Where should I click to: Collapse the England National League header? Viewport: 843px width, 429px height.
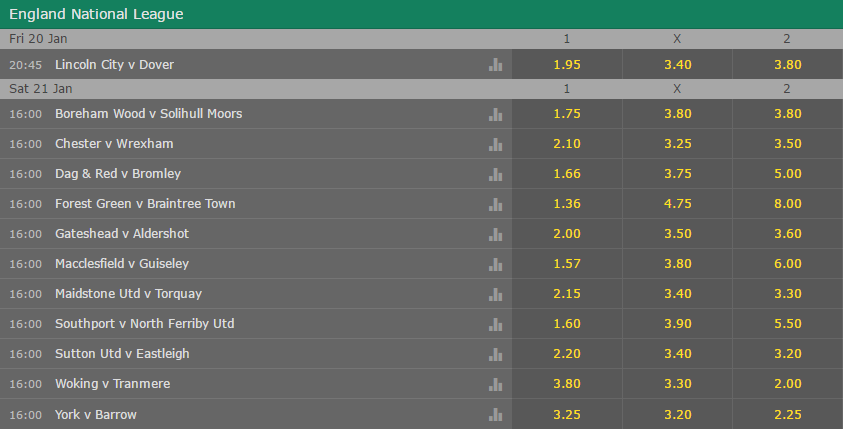click(x=422, y=14)
